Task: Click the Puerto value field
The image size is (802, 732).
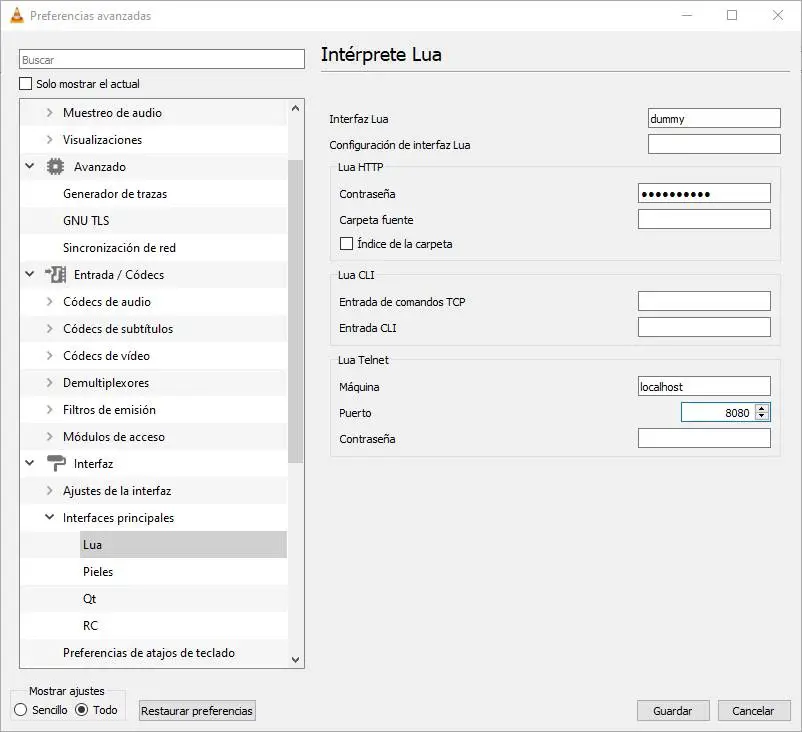Action: tap(718, 412)
